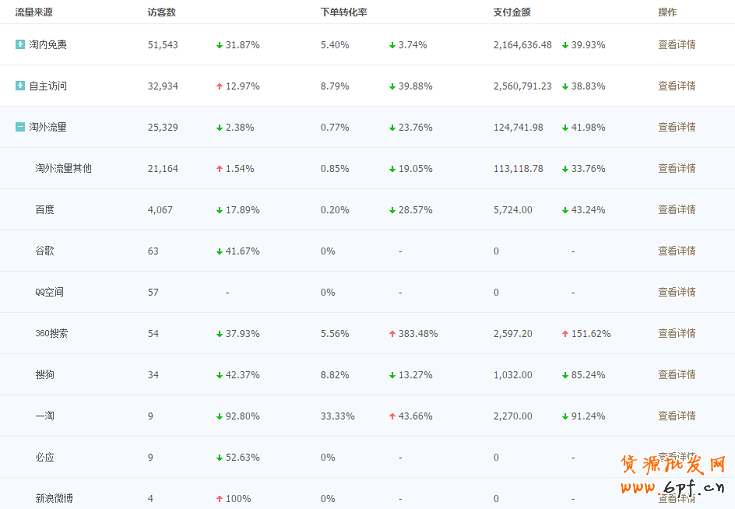Open 查看详情 for 一淘 row
This screenshot has height=509, width=735.
[676, 416]
